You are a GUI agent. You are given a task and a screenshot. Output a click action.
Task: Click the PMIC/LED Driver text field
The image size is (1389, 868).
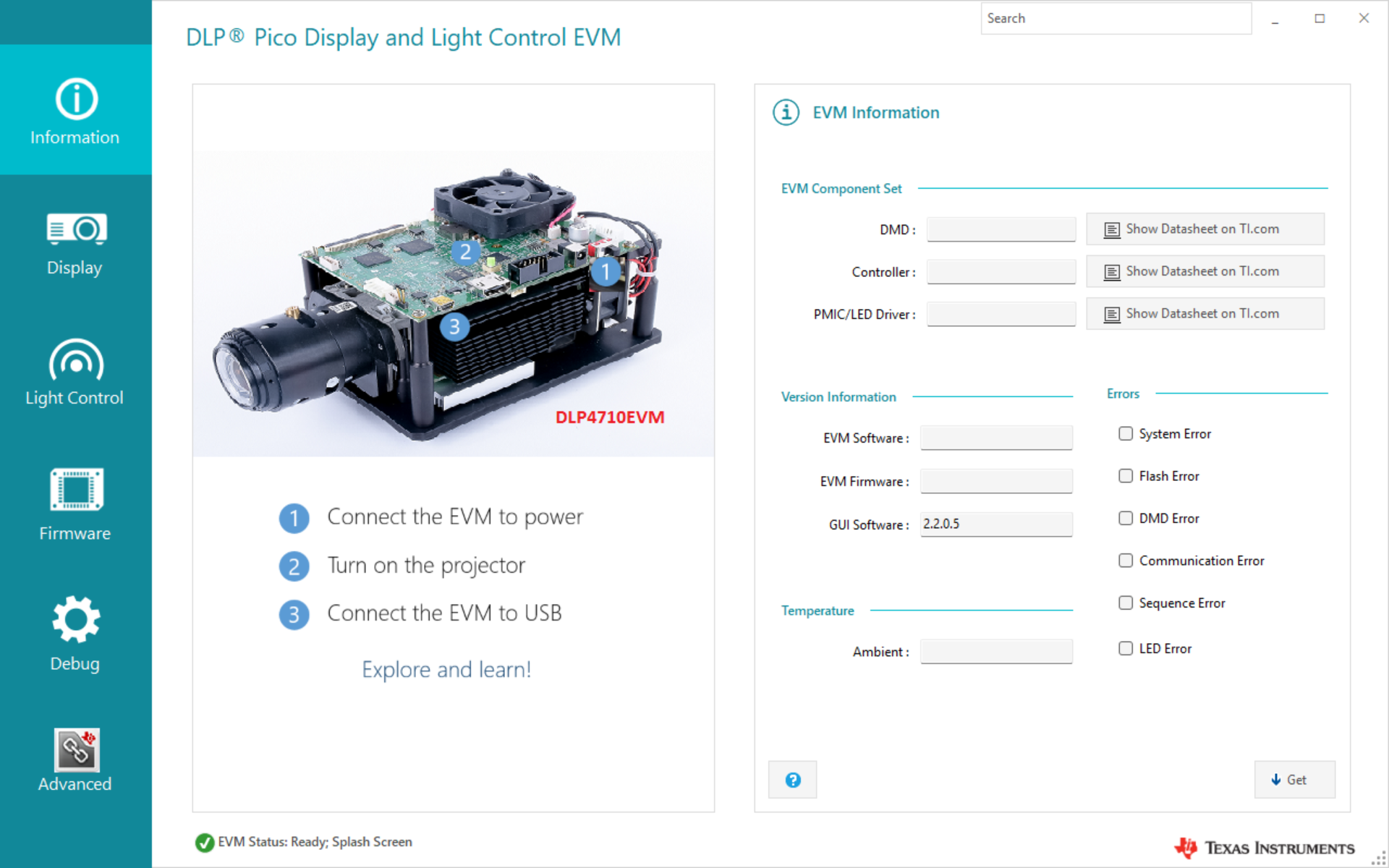click(x=1001, y=314)
